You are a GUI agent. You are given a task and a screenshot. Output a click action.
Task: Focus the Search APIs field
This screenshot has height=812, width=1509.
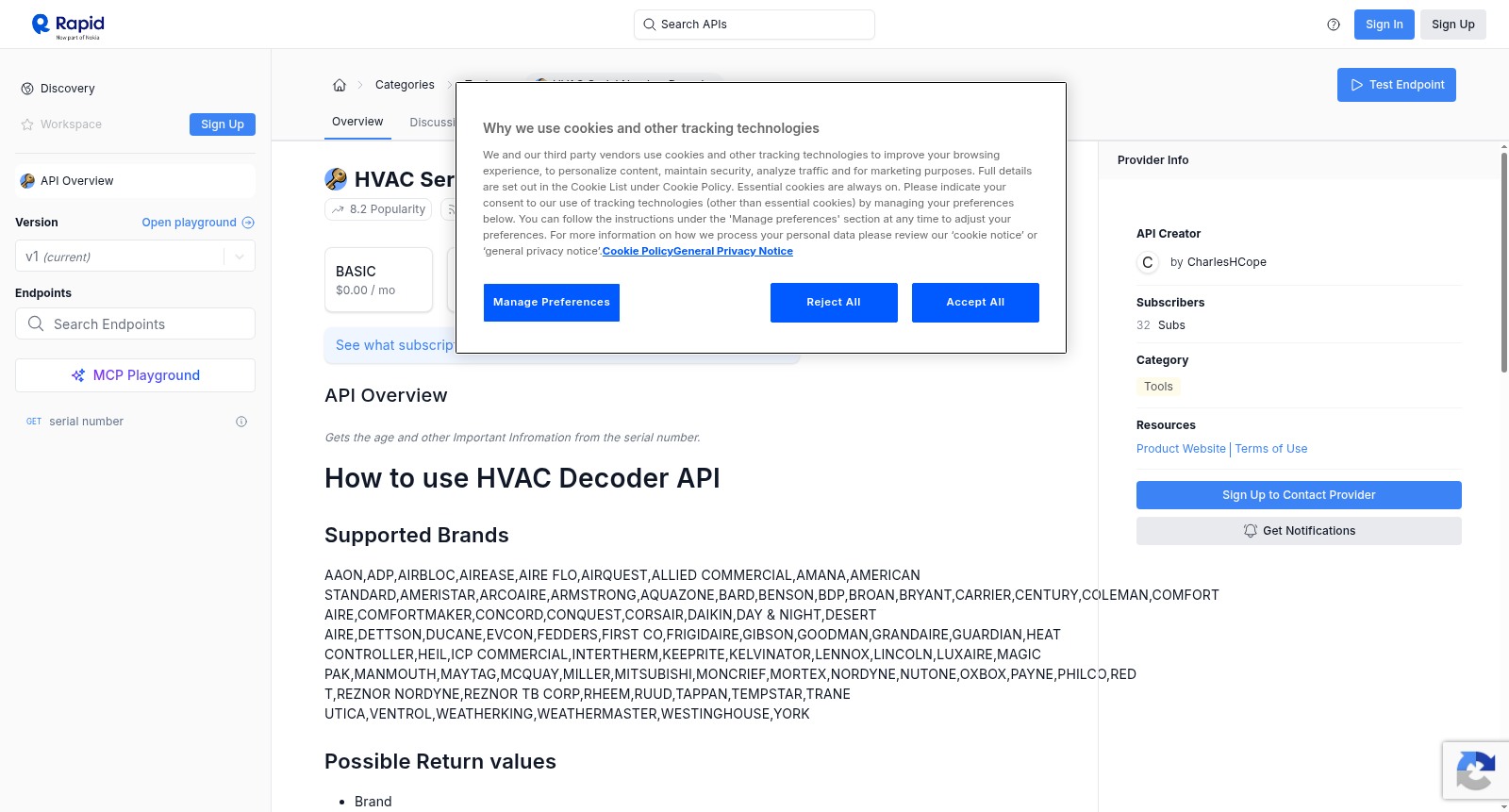pyautogui.click(x=754, y=25)
